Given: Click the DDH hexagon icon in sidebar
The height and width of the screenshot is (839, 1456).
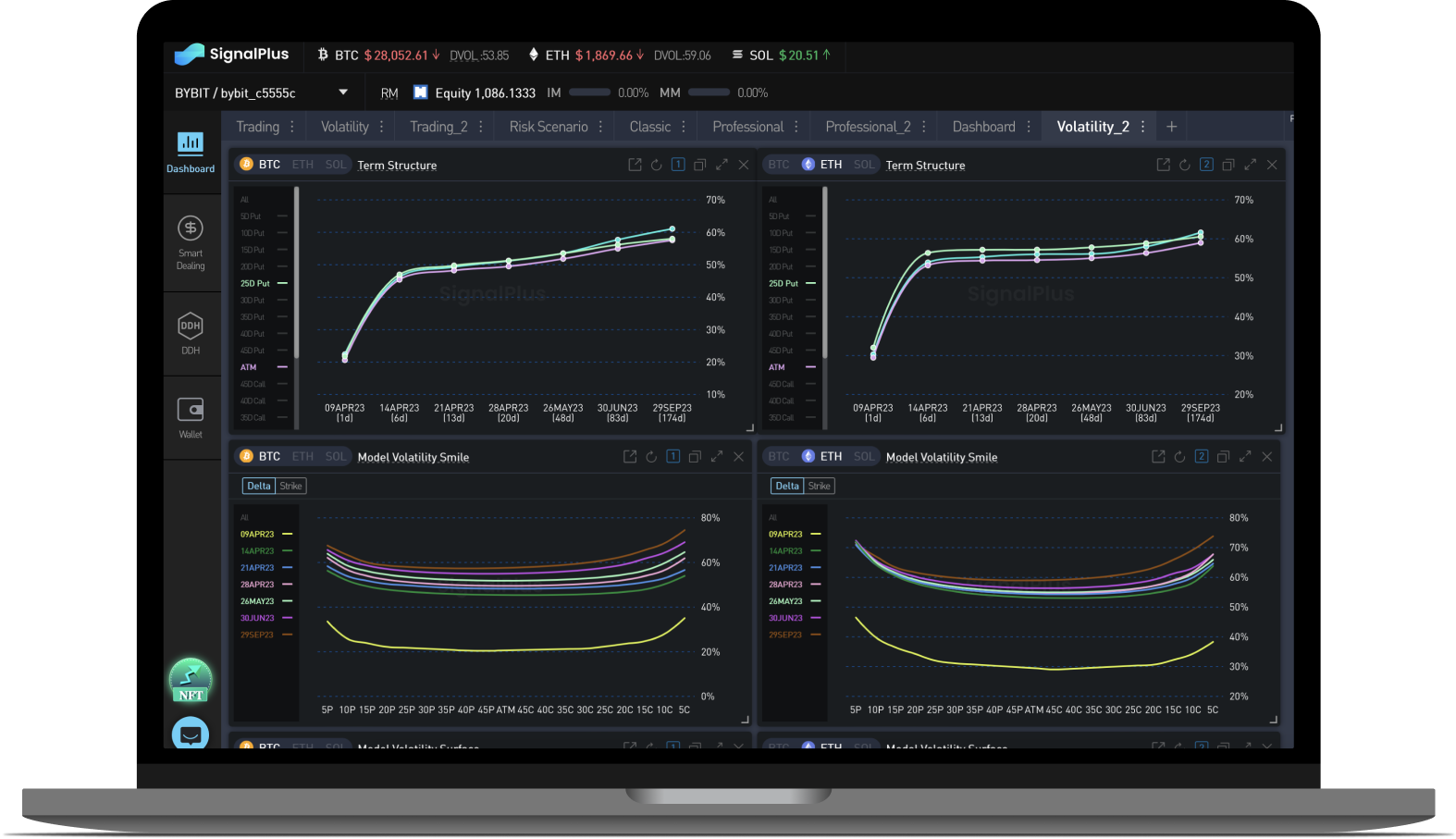Looking at the screenshot, I should tap(191, 327).
